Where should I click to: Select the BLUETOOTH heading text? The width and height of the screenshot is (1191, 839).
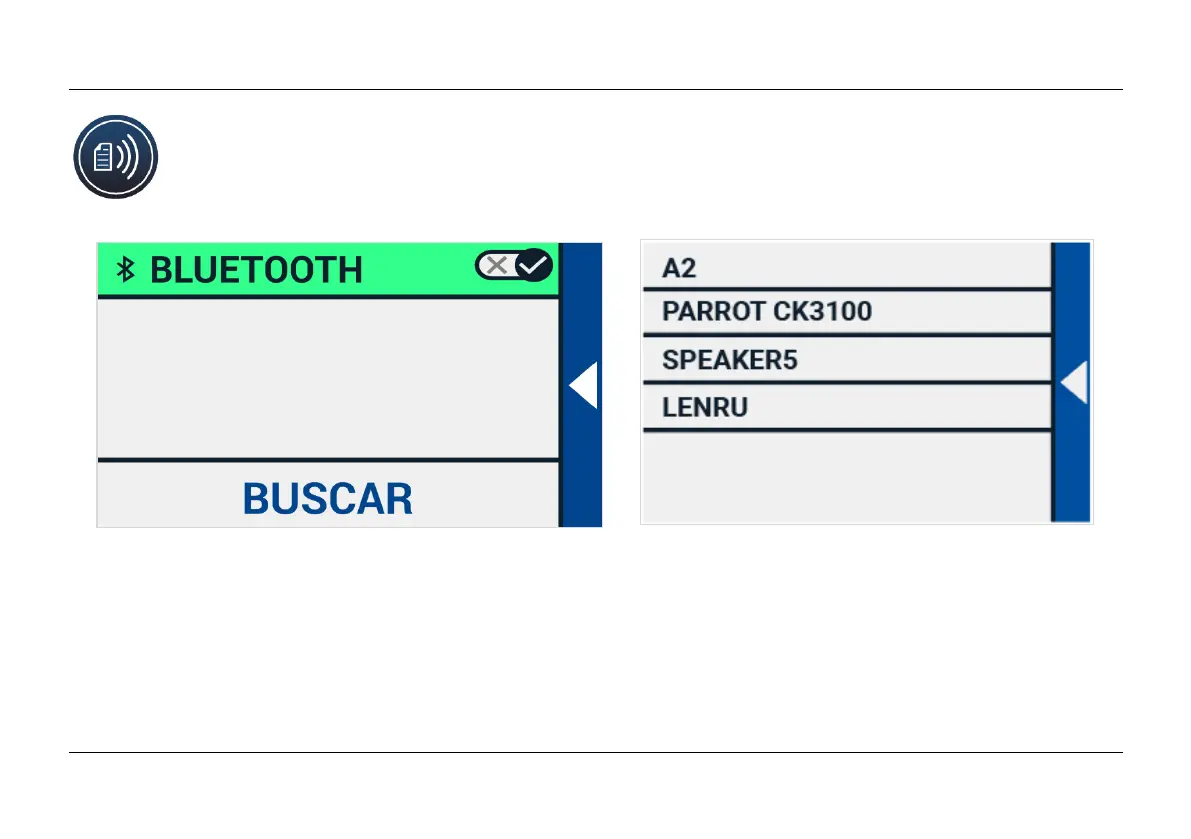255,270
